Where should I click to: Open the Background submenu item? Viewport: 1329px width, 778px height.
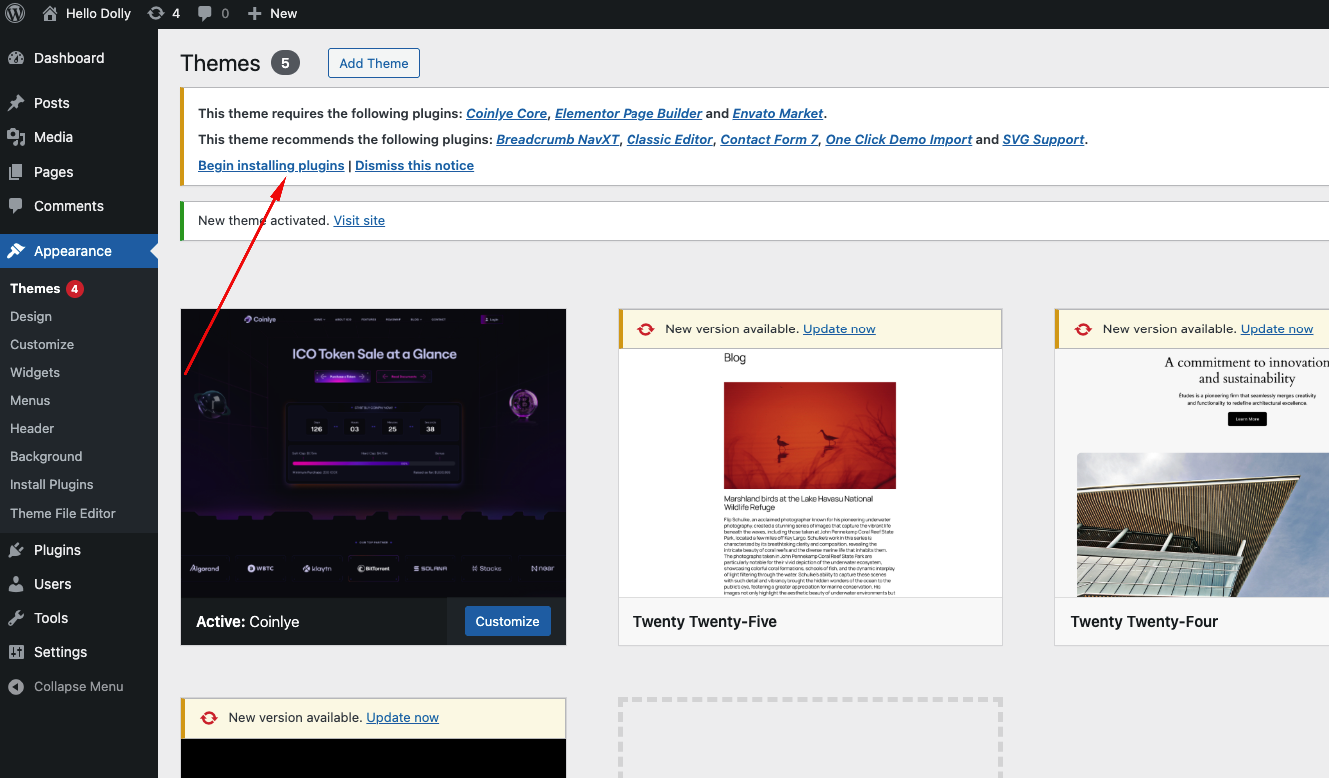pyautogui.click(x=46, y=456)
